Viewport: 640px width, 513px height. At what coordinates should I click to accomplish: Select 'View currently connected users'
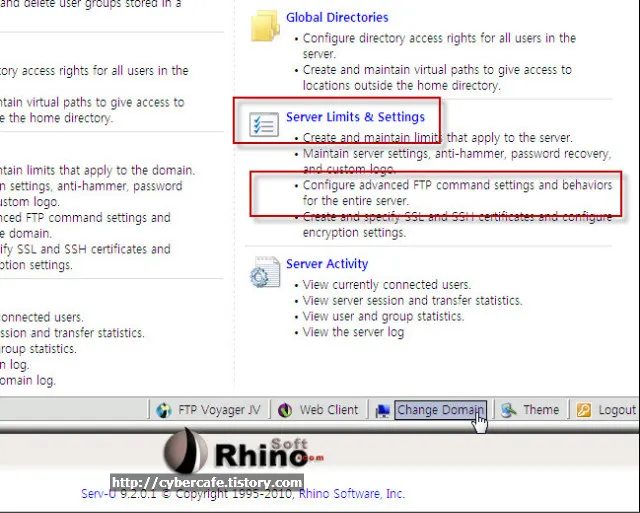pyautogui.click(x=386, y=285)
